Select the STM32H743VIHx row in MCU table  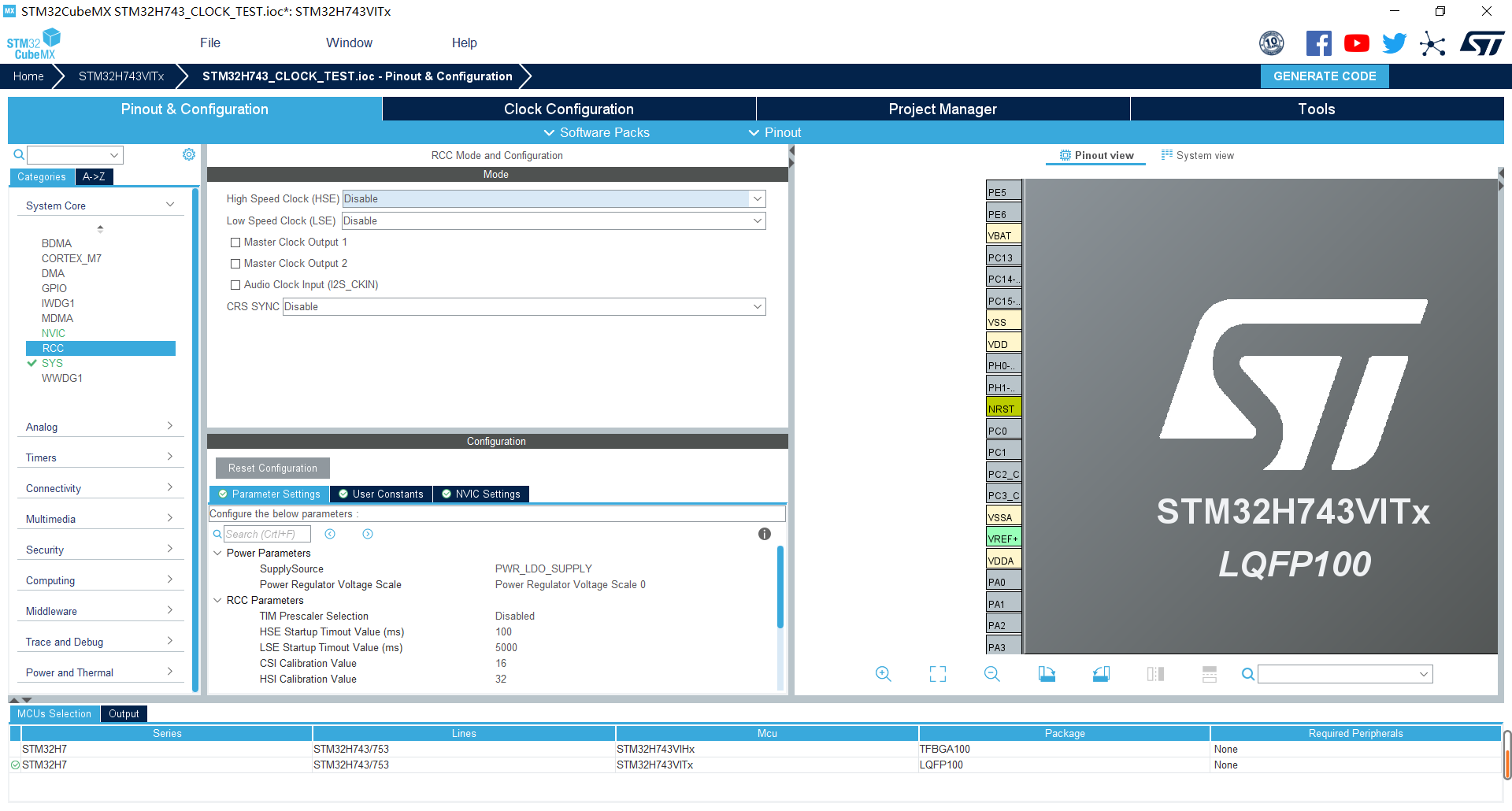pyautogui.click(x=754, y=750)
